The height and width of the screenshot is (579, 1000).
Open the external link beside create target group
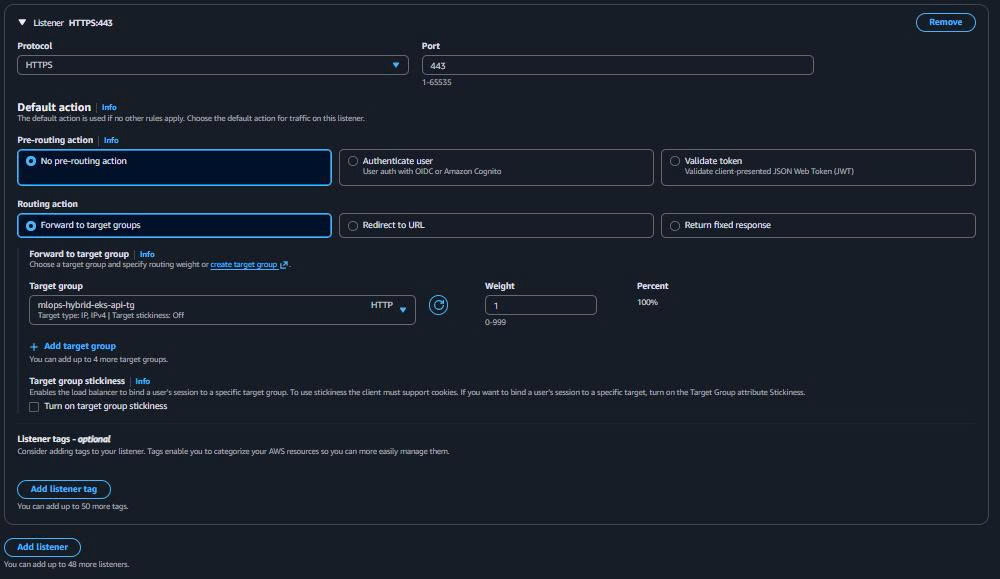283,265
